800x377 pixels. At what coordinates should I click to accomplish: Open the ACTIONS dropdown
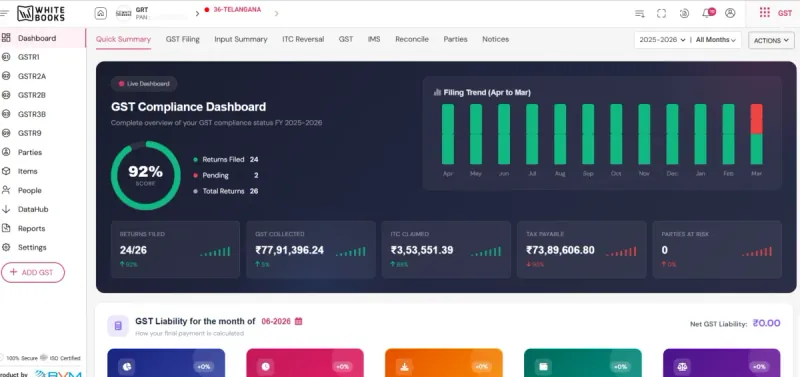pyautogui.click(x=771, y=40)
